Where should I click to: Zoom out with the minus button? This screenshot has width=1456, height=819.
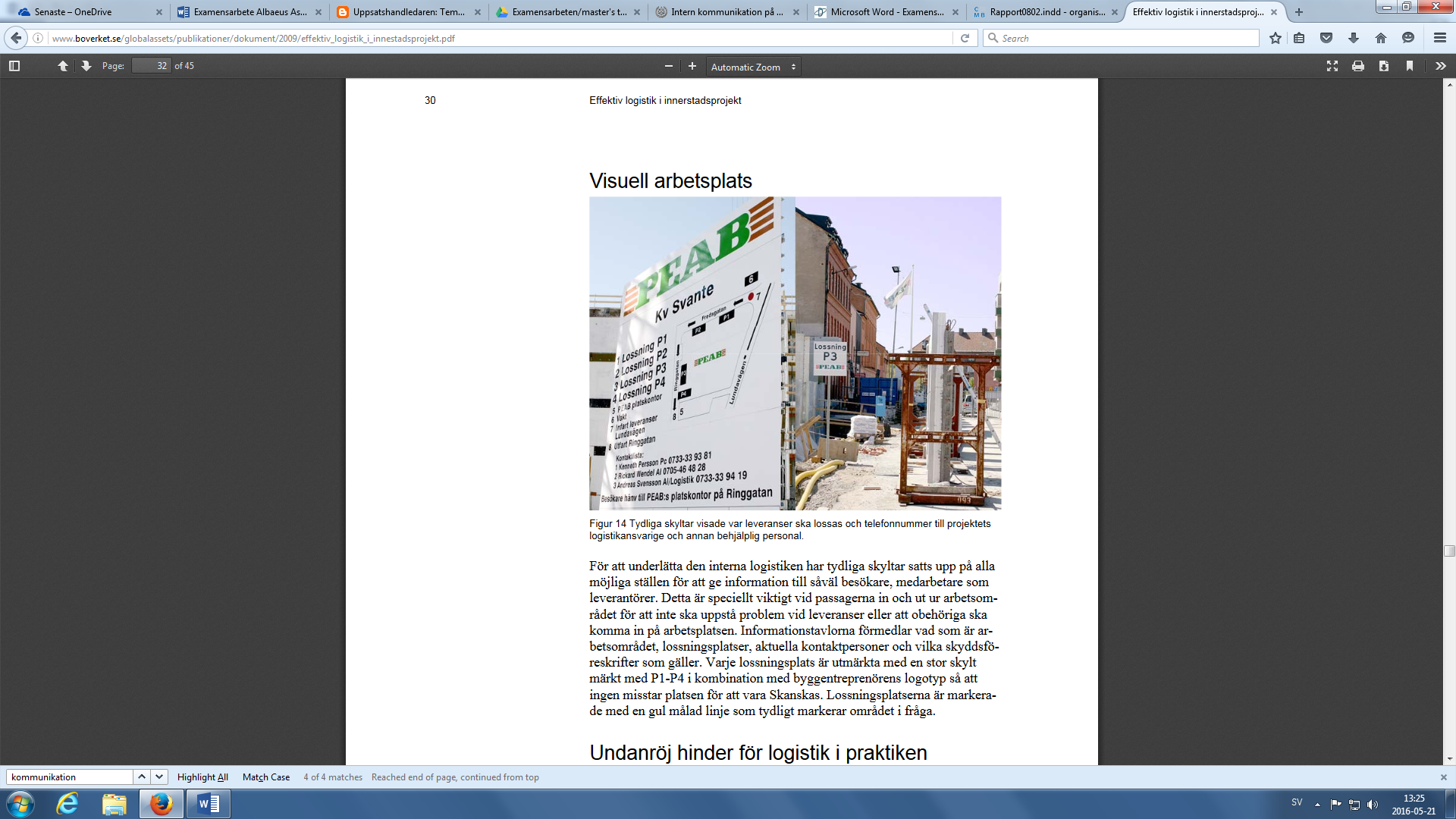(x=669, y=66)
